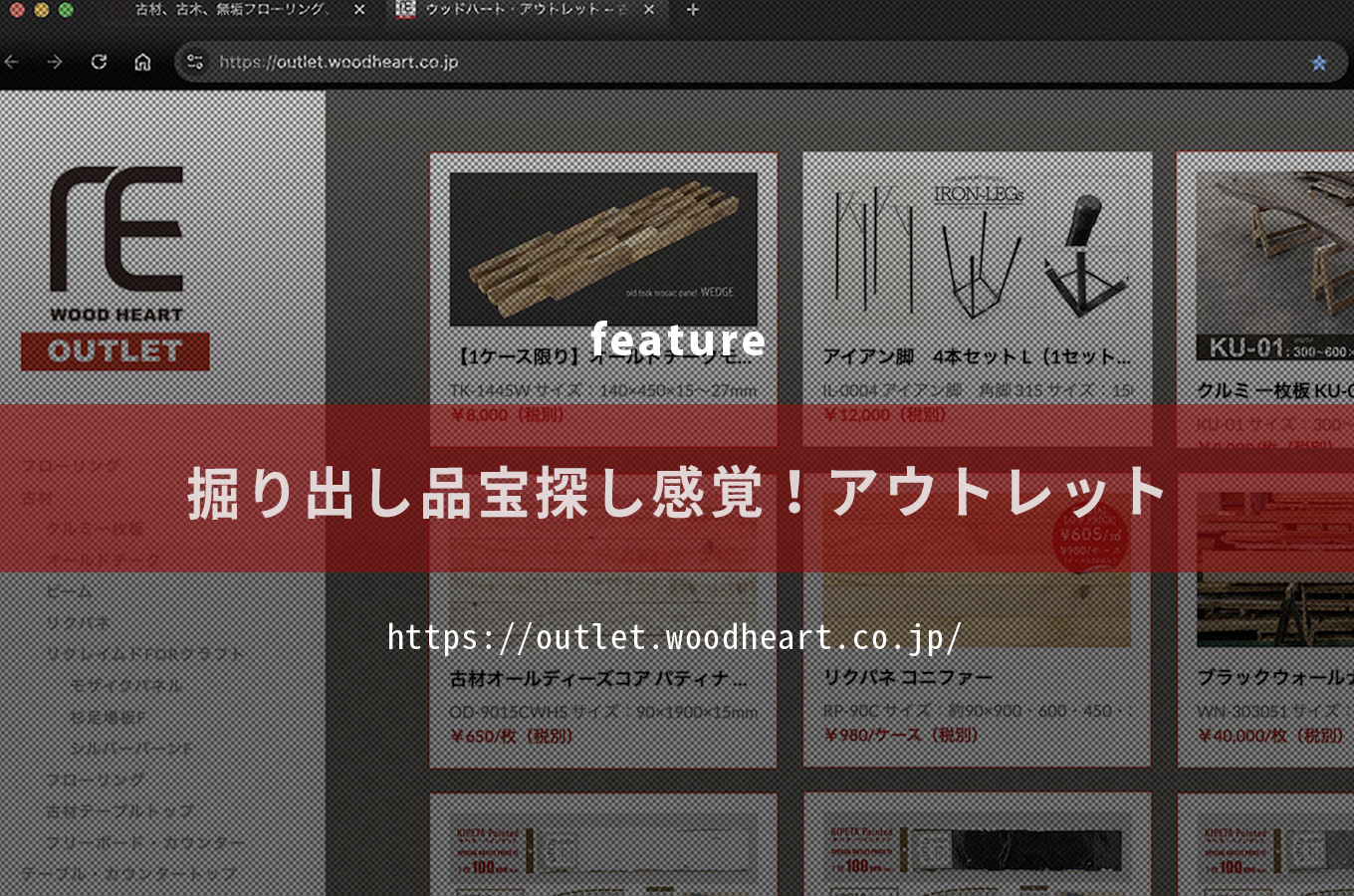Select モザイクパネル in the sidebar
This screenshot has width=1354, height=896.
(126, 686)
